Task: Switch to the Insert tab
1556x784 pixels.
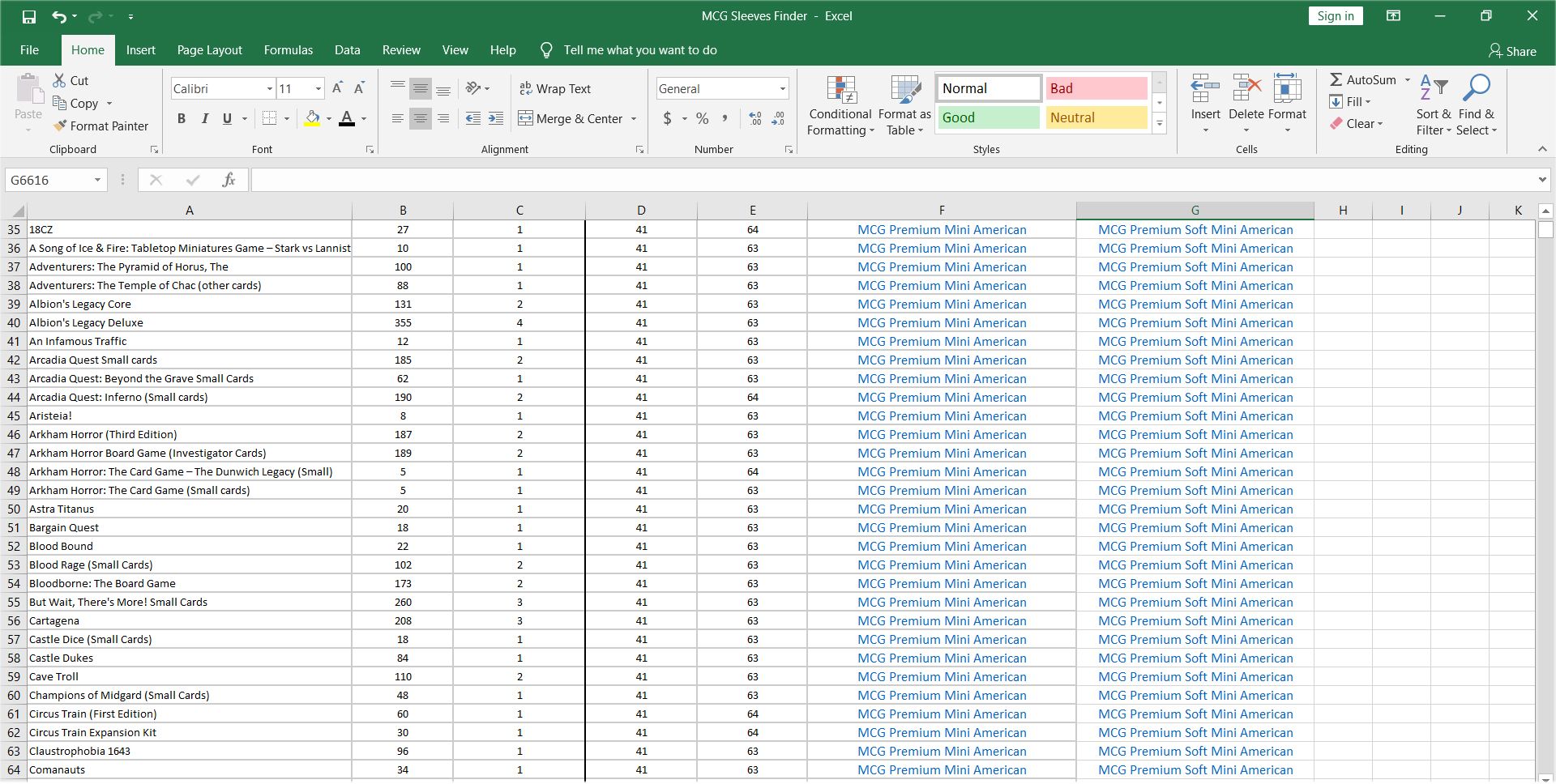Action: (140, 49)
